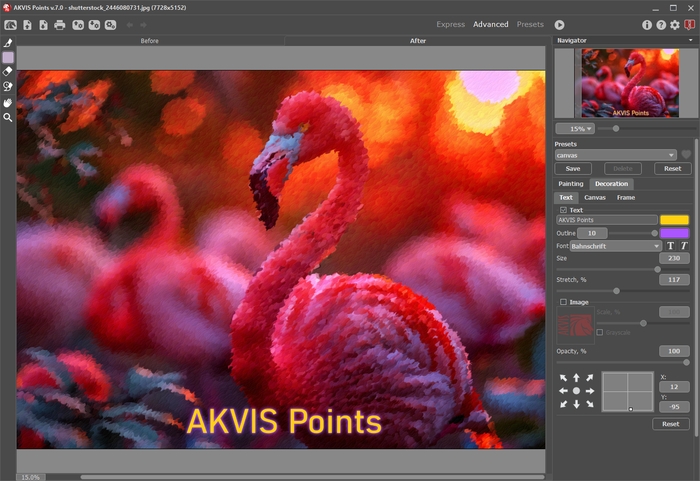Click the yellow text color swatch
The height and width of the screenshot is (481, 700).
pos(675,220)
